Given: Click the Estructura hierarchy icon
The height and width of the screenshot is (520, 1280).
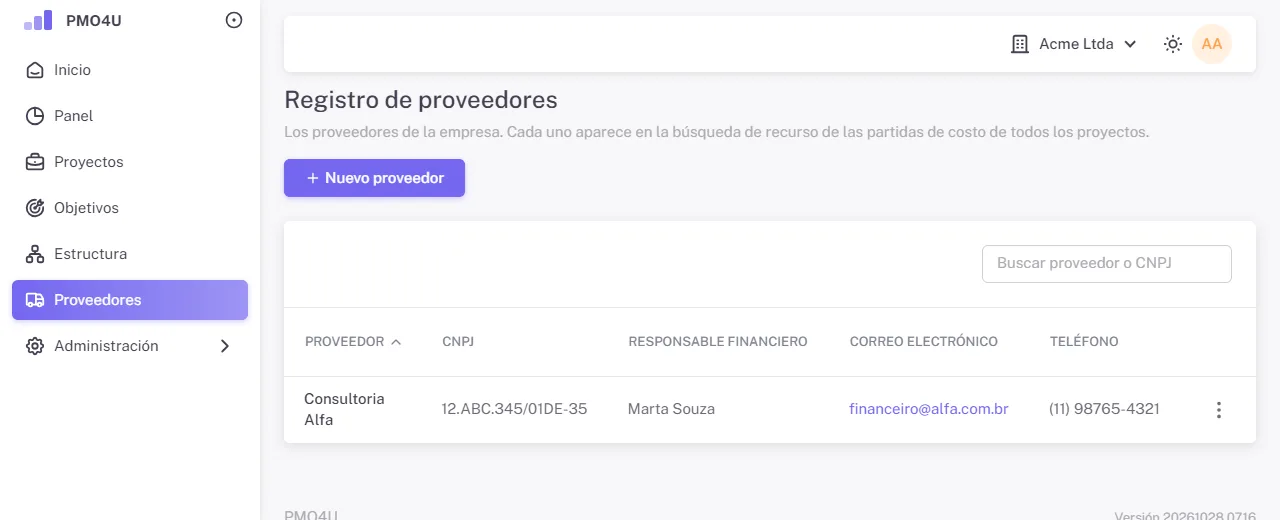Looking at the screenshot, I should [35, 254].
